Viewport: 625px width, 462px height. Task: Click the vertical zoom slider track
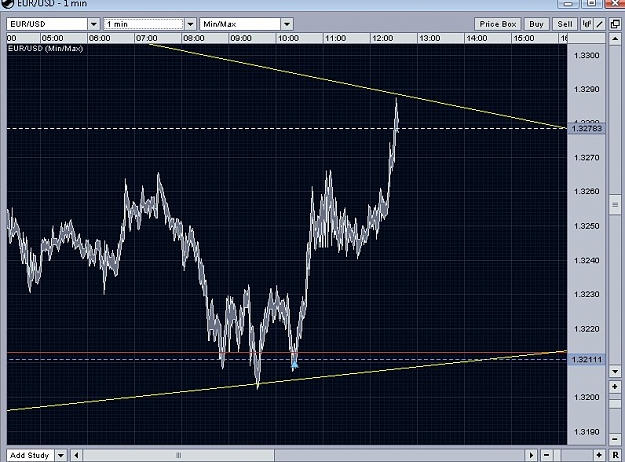[x=615, y=413]
